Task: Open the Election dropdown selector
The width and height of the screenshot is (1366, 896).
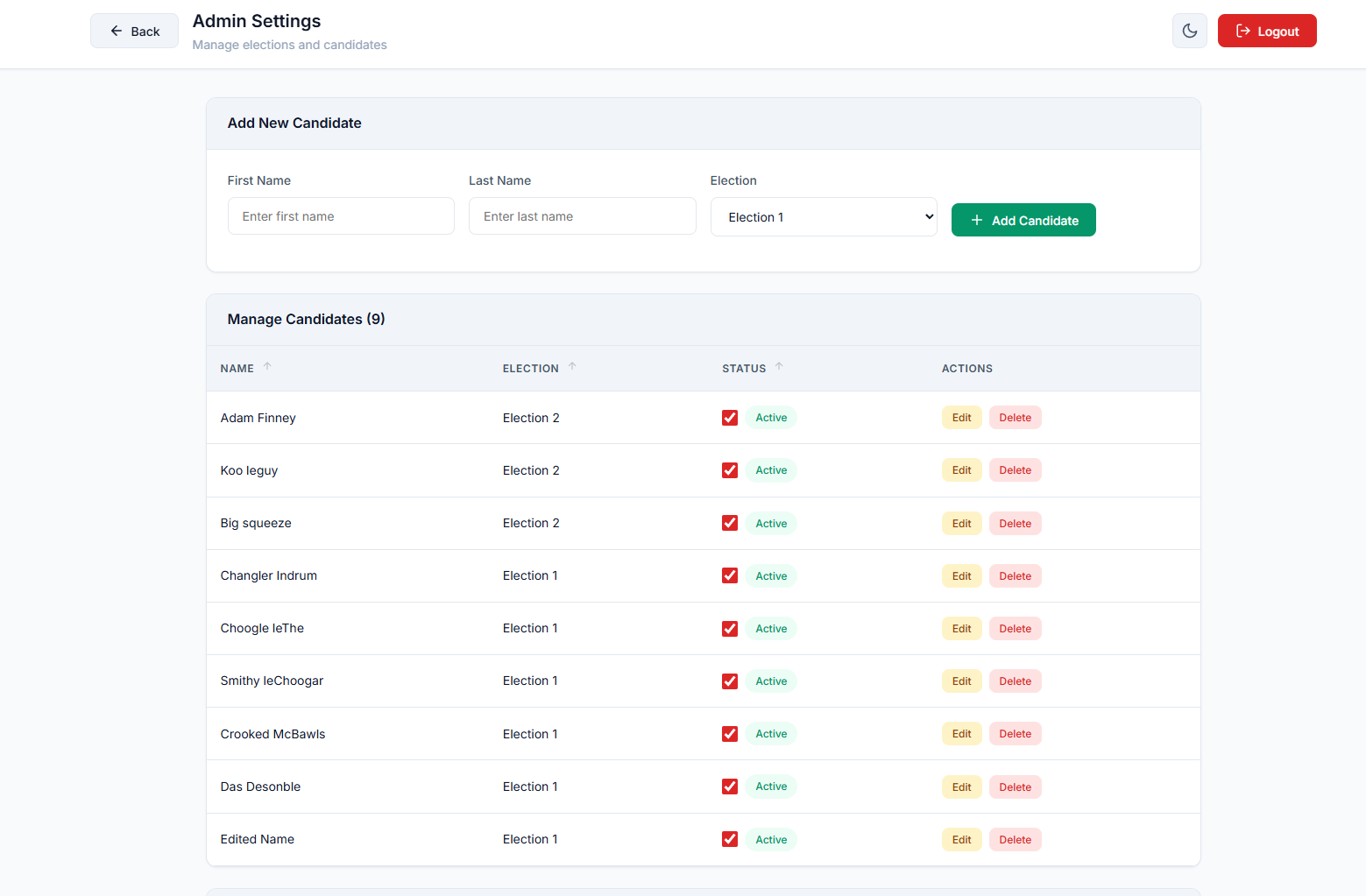Action: pos(823,217)
